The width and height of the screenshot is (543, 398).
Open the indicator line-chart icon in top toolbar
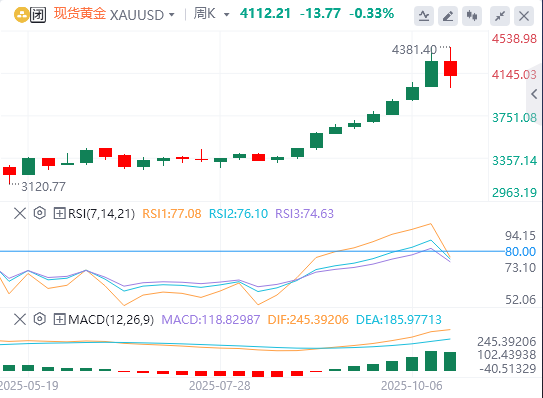[x=424, y=16]
